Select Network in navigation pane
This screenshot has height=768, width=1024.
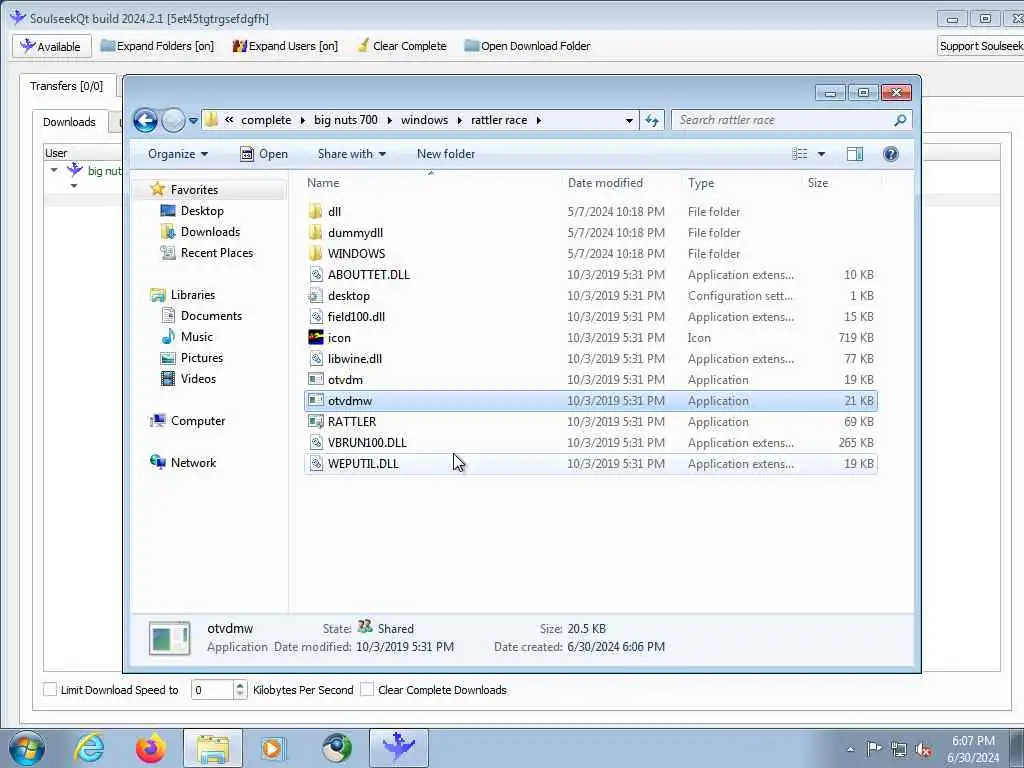(x=193, y=463)
